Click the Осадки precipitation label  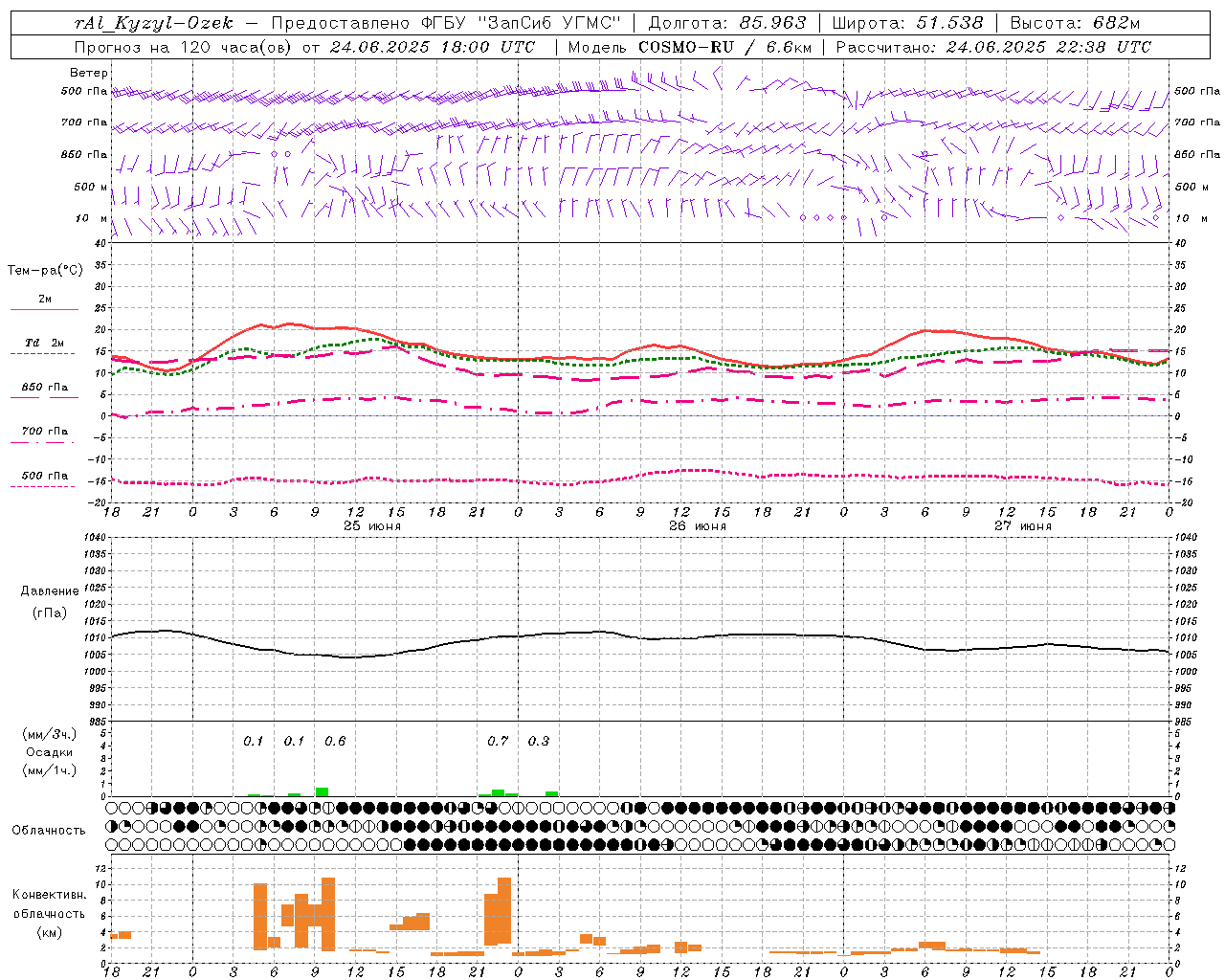point(49,752)
